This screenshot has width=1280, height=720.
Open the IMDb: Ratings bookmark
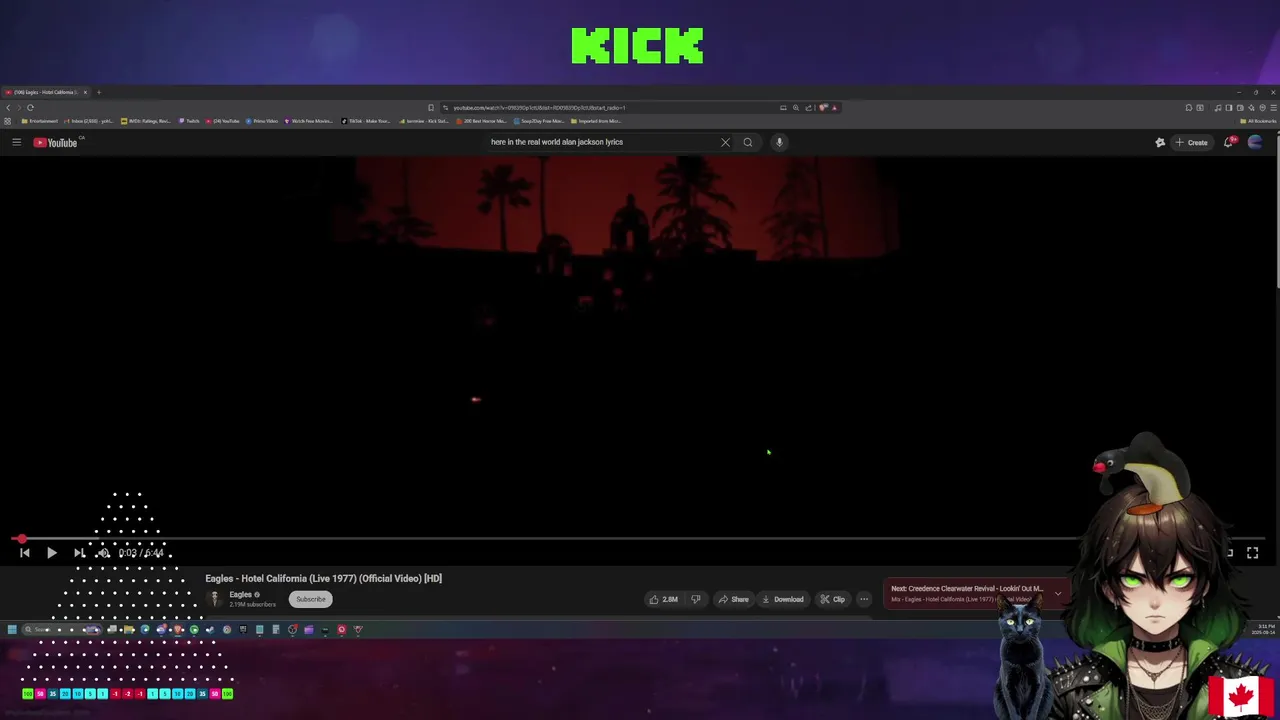(x=146, y=121)
